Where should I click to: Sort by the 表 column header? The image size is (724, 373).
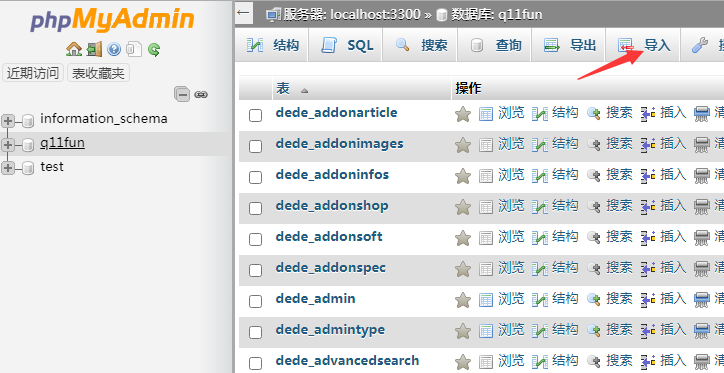coord(283,88)
